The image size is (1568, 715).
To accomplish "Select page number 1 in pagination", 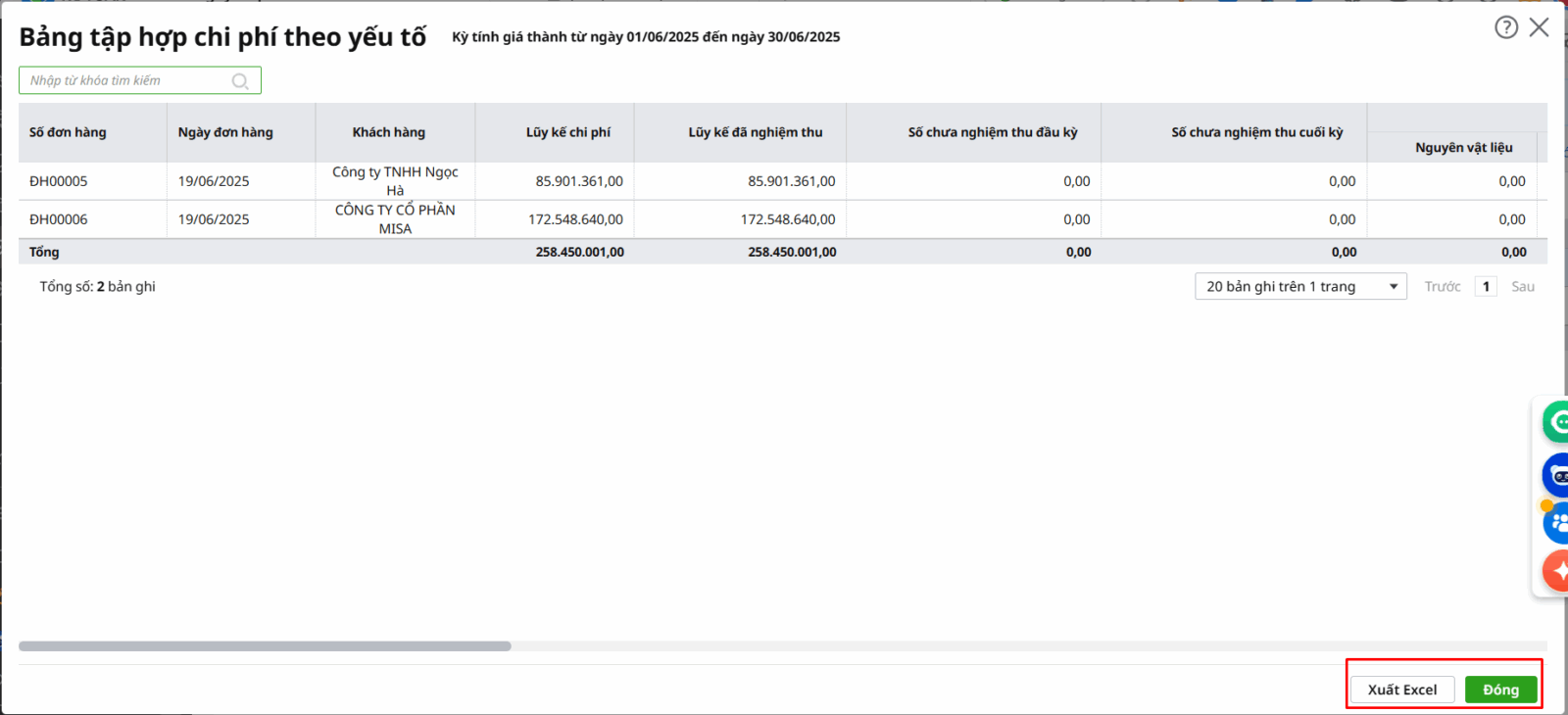I will point(1486,287).
